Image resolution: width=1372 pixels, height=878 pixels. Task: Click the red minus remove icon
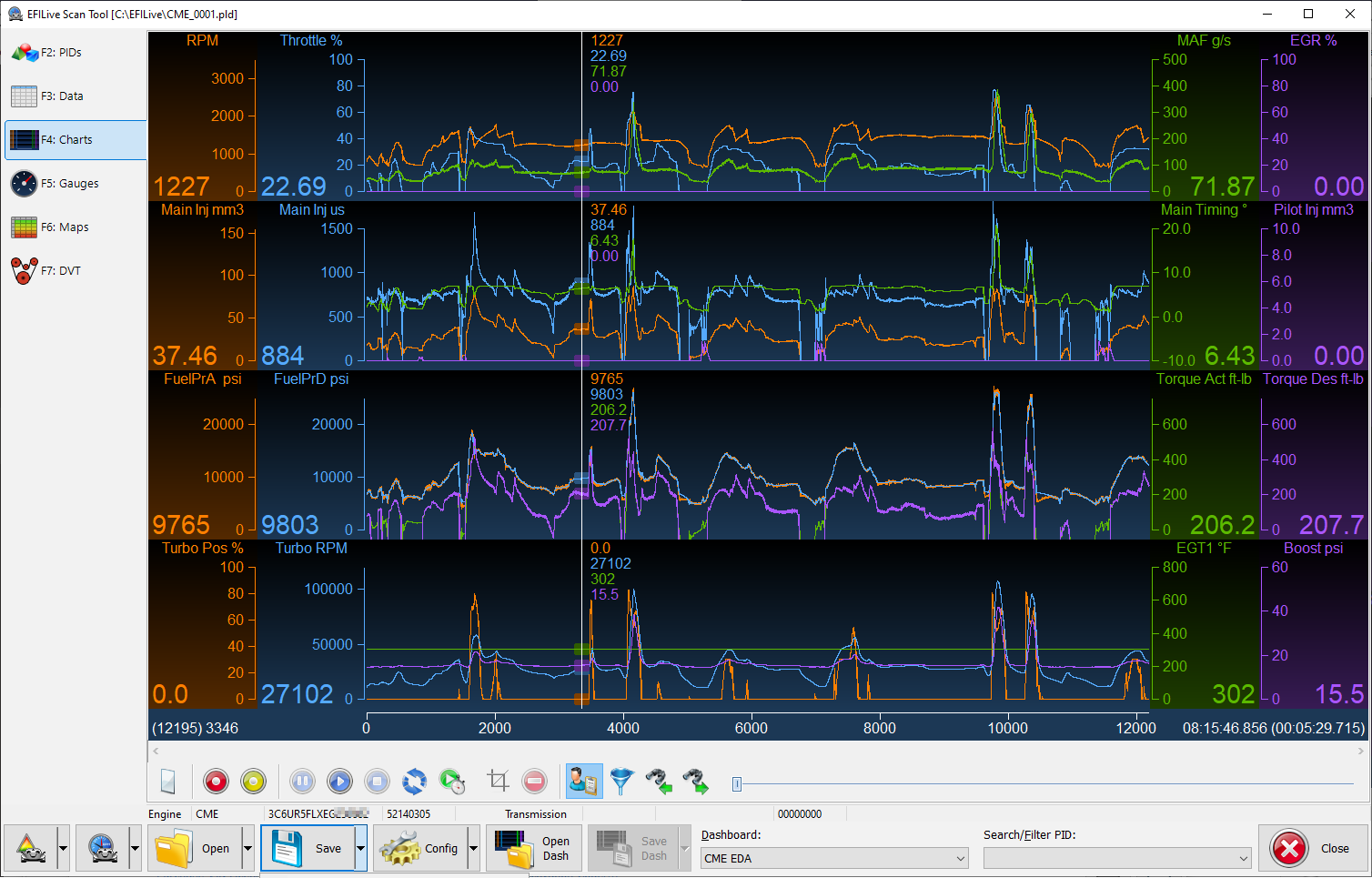coord(535,782)
